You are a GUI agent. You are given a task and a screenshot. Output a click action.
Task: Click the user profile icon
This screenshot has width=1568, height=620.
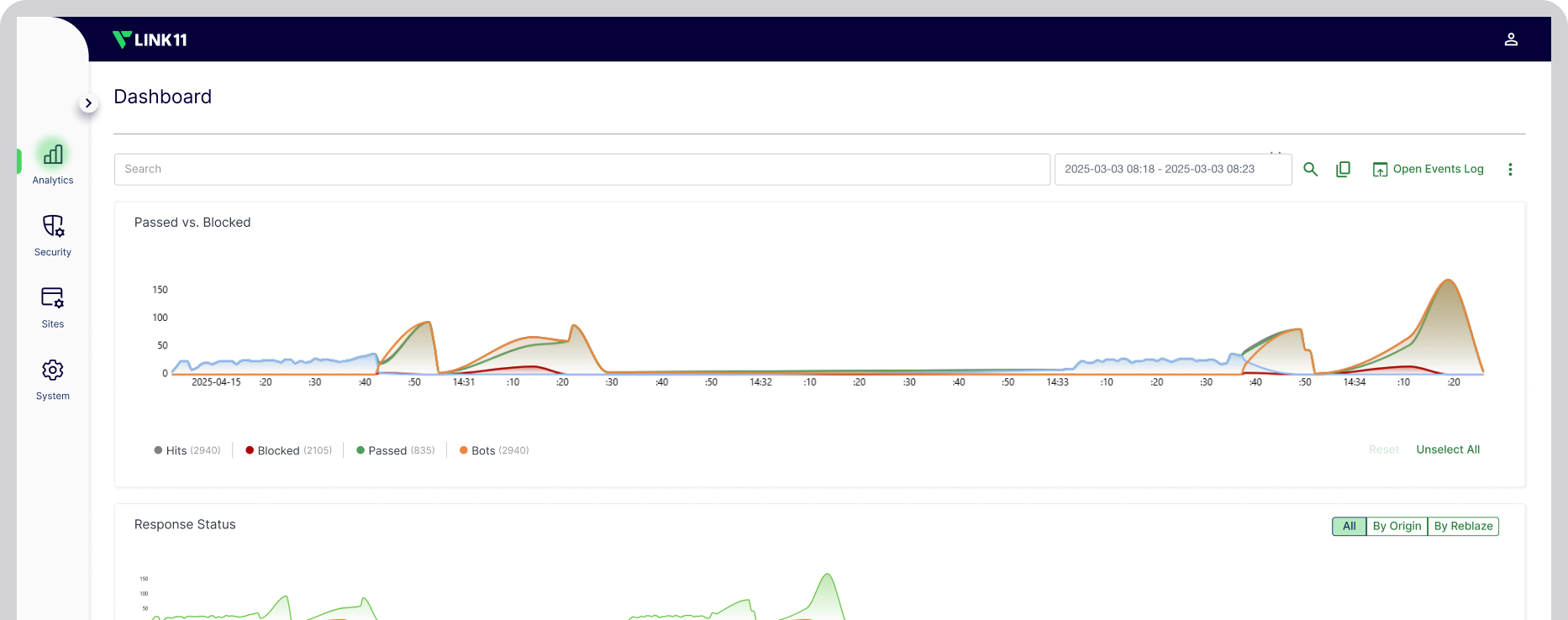coord(1511,39)
